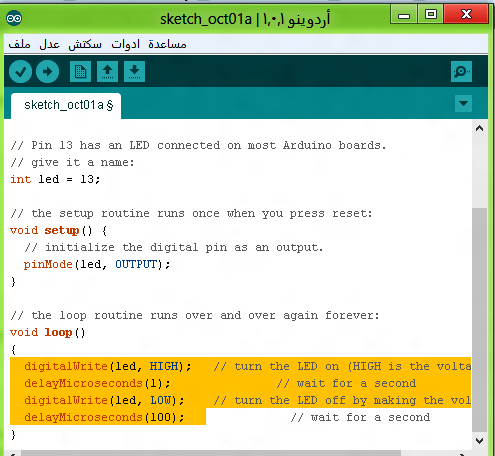Click the Upload right-arrow icon
This screenshot has height=456, width=495.
click(x=47, y=71)
